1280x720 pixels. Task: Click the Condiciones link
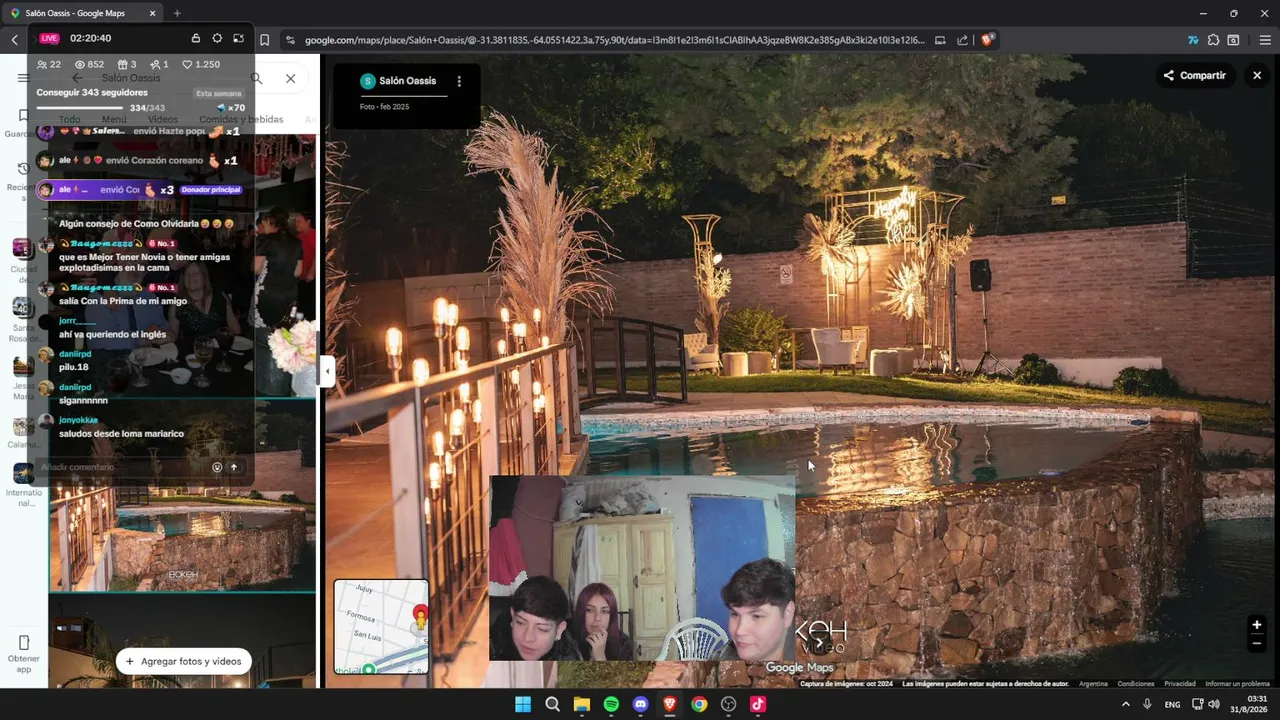pos(1136,684)
